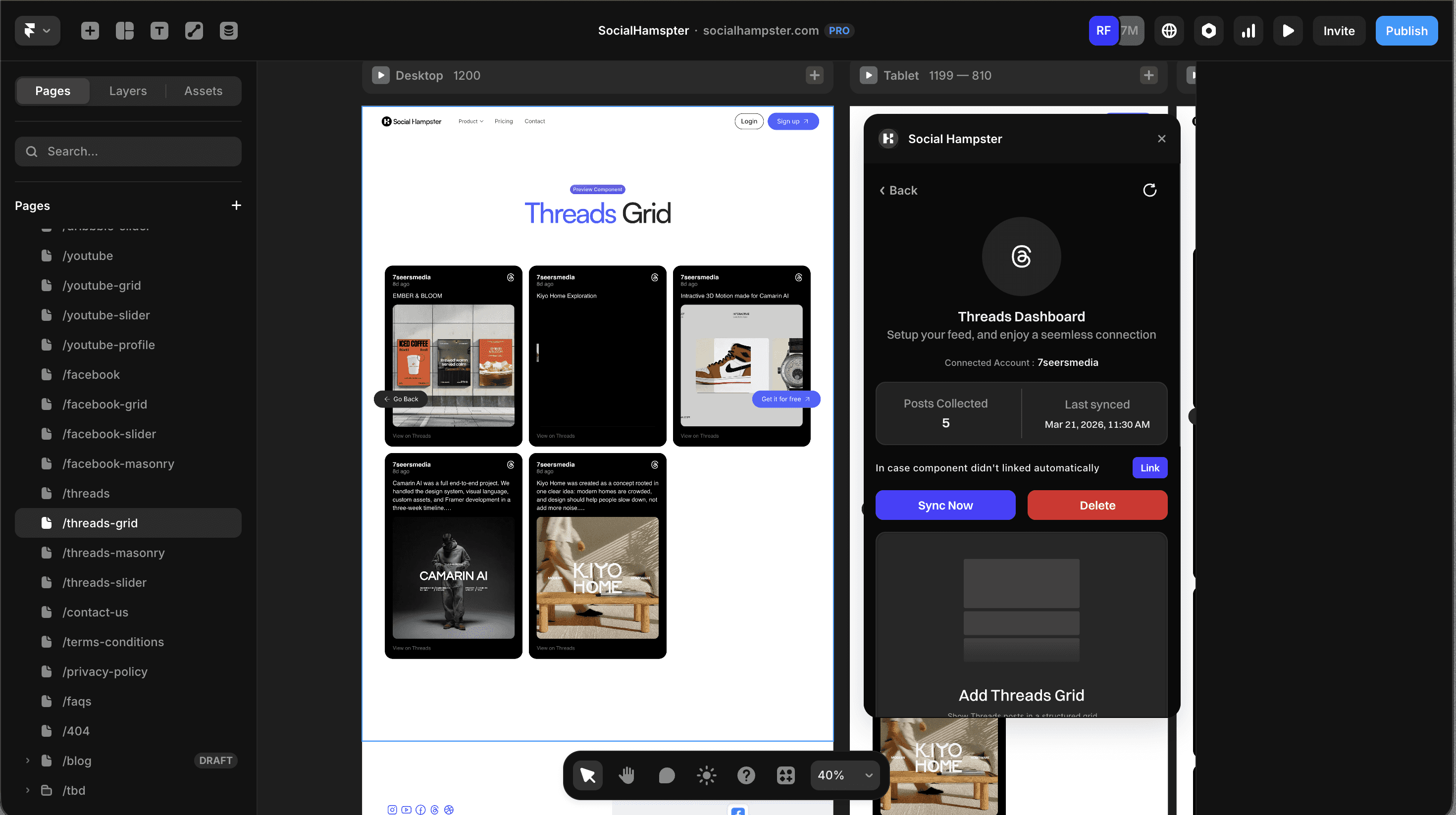Select the Text tool
The height and width of the screenshot is (815, 1456).
coord(159,31)
